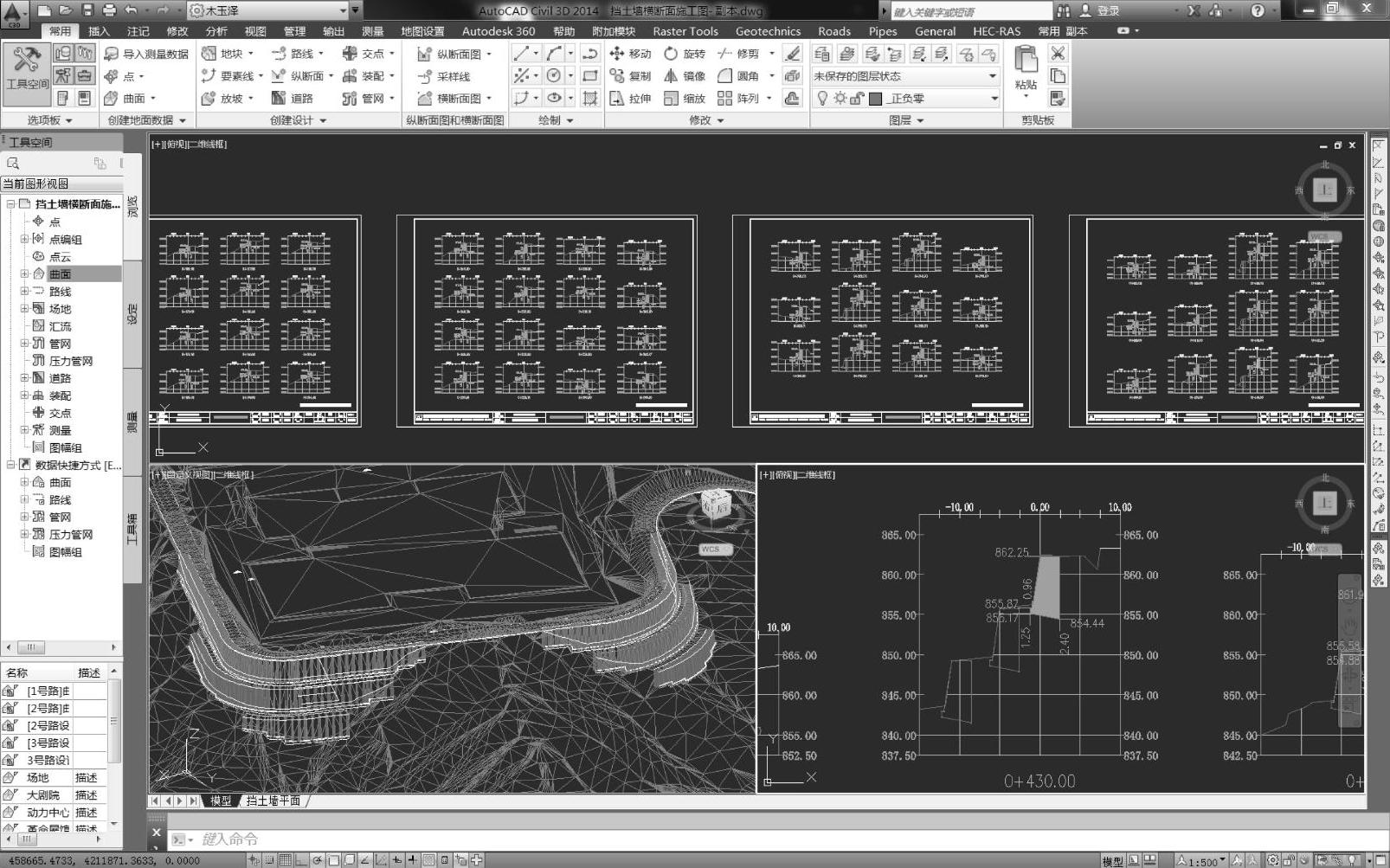Click the 描述 column header in list

(x=88, y=672)
